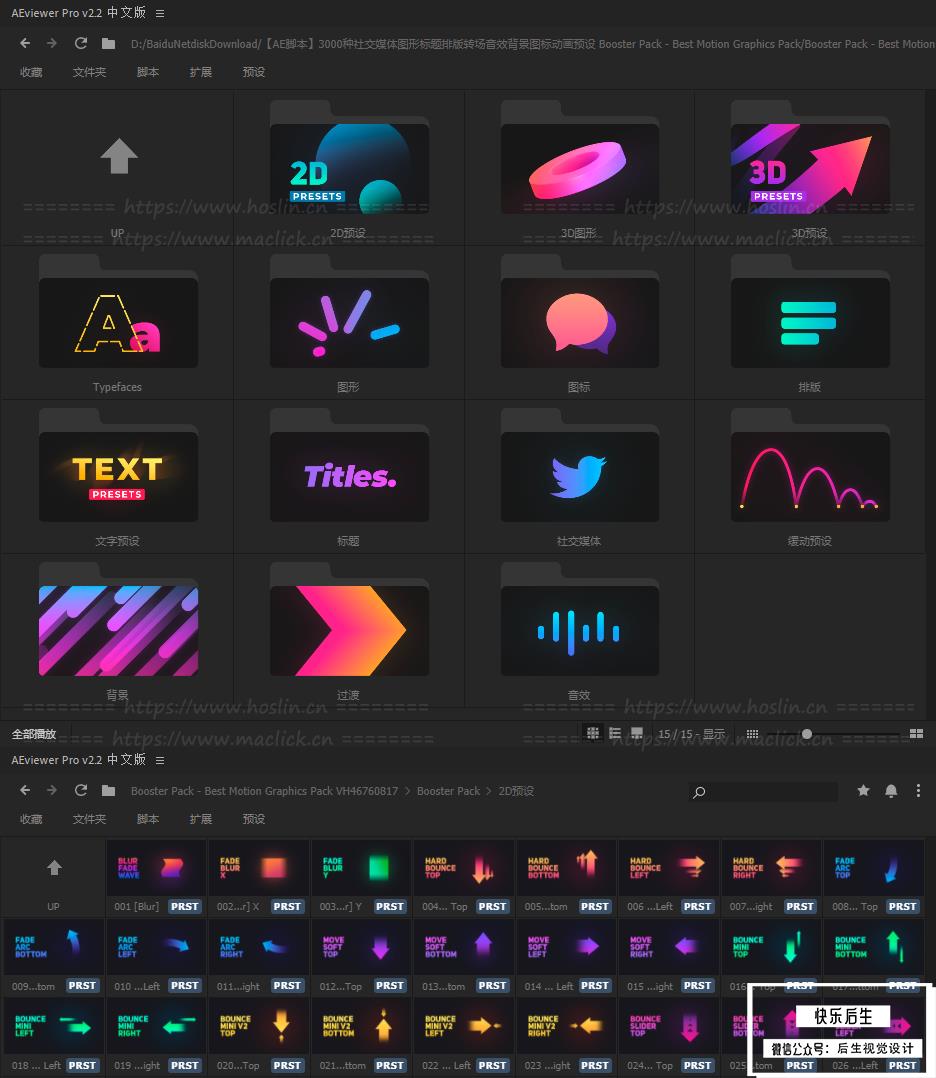
Task: Switch to the list view mode
Action: [x=615, y=733]
